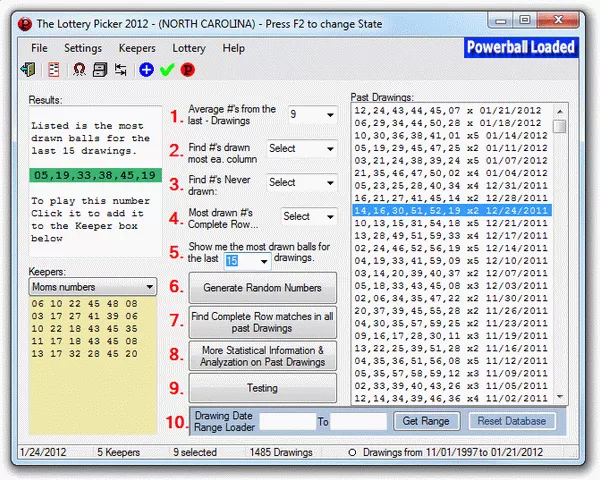Click the red list sheet toolbar icon
The image size is (600, 480).
tap(54, 69)
